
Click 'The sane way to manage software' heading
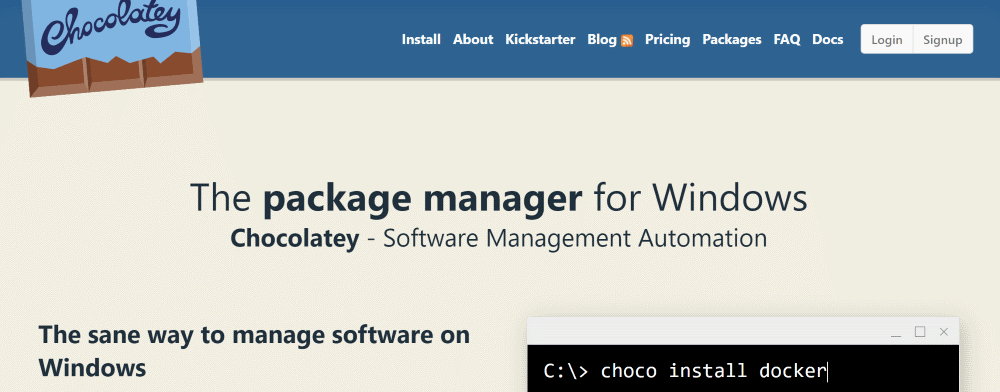coord(254,351)
